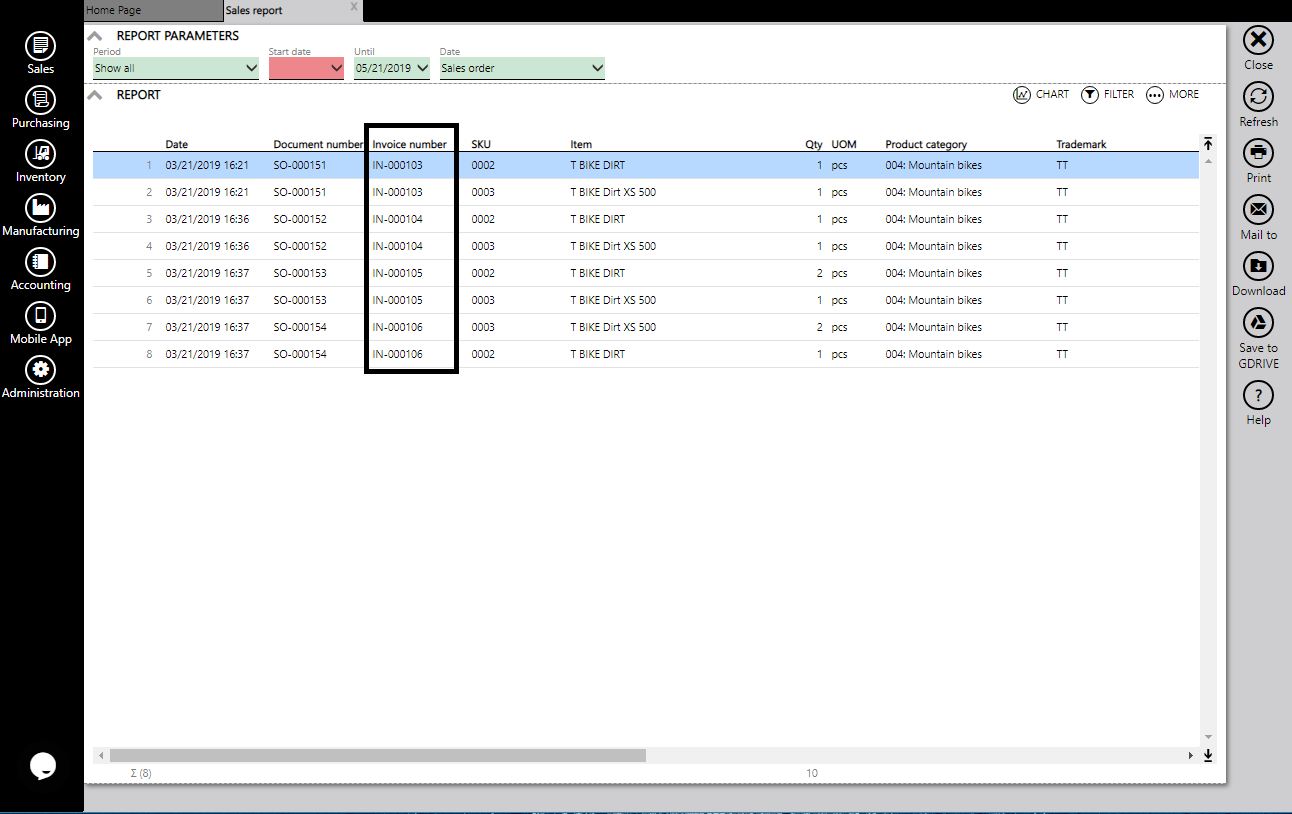The image size is (1292, 814).
Task: Collapse the REPORT PARAMETERS section
Action: (x=94, y=34)
